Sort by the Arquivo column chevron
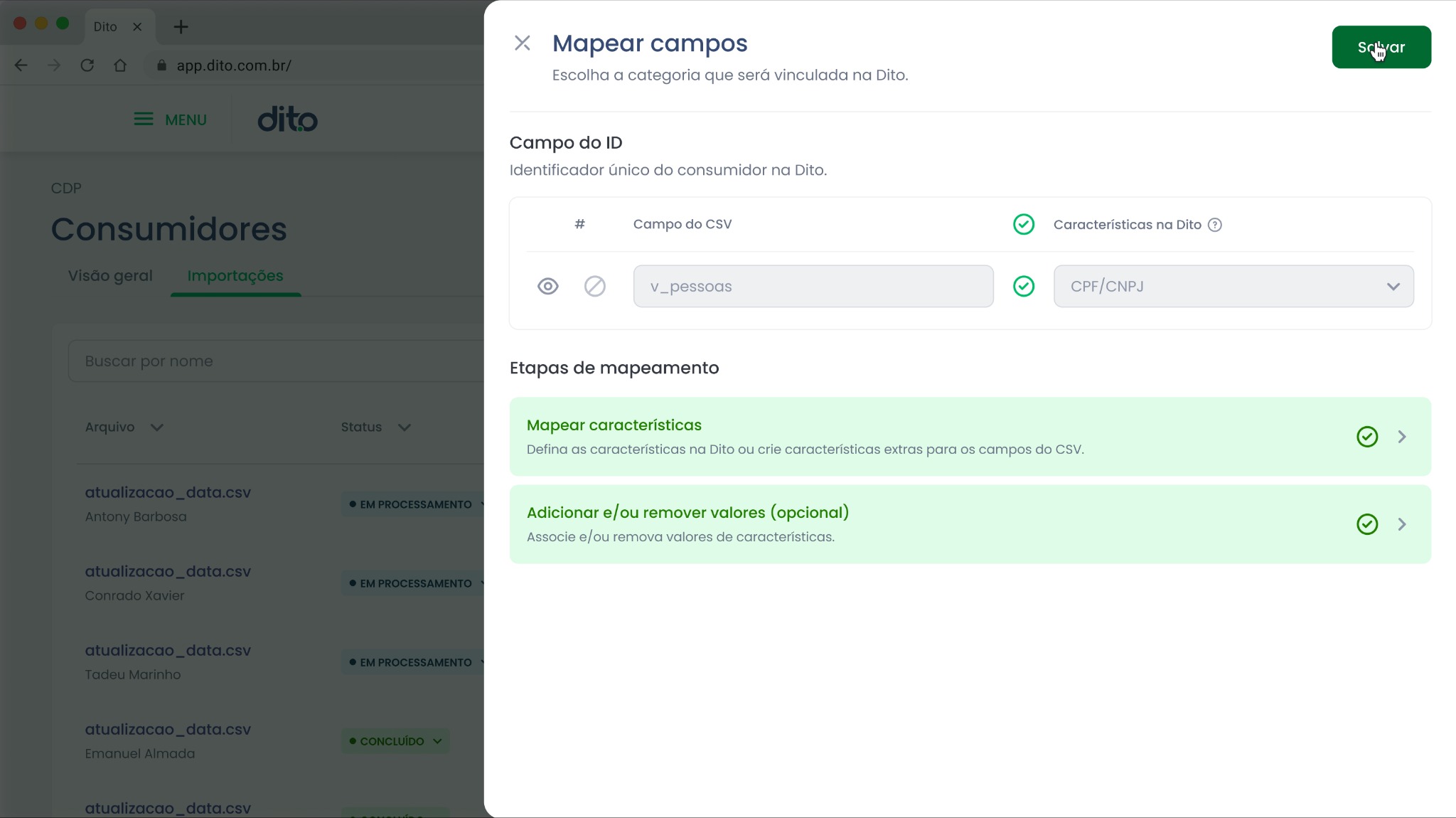 click(157, 427)
